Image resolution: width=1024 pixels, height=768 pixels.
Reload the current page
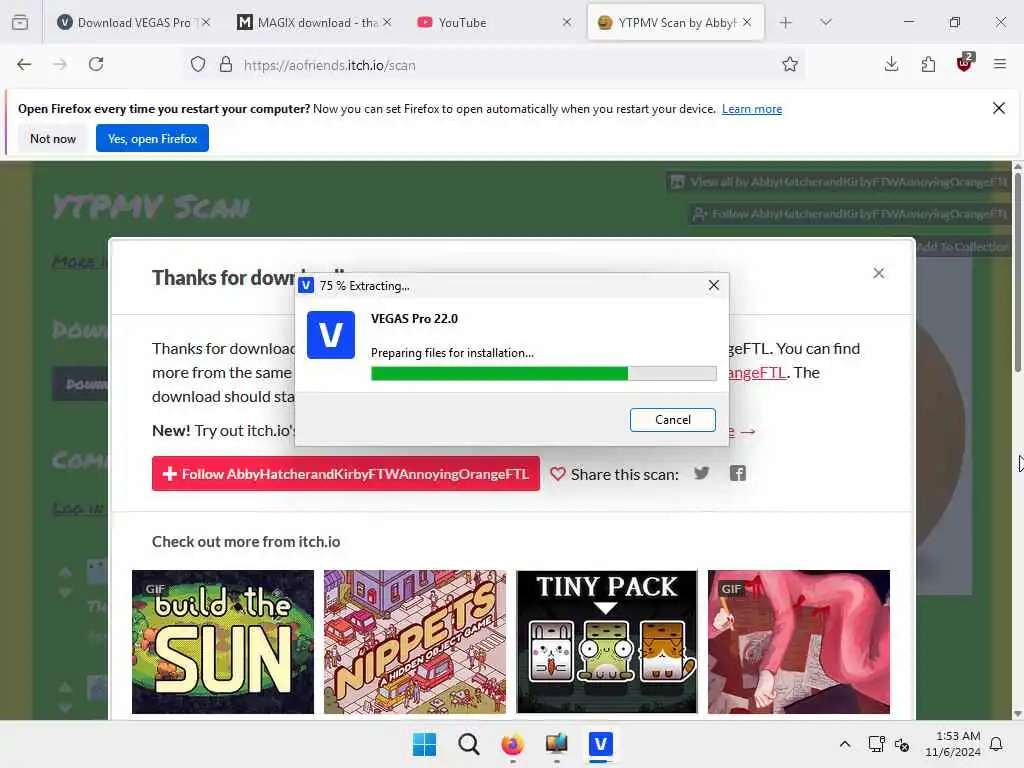[96, 64]
